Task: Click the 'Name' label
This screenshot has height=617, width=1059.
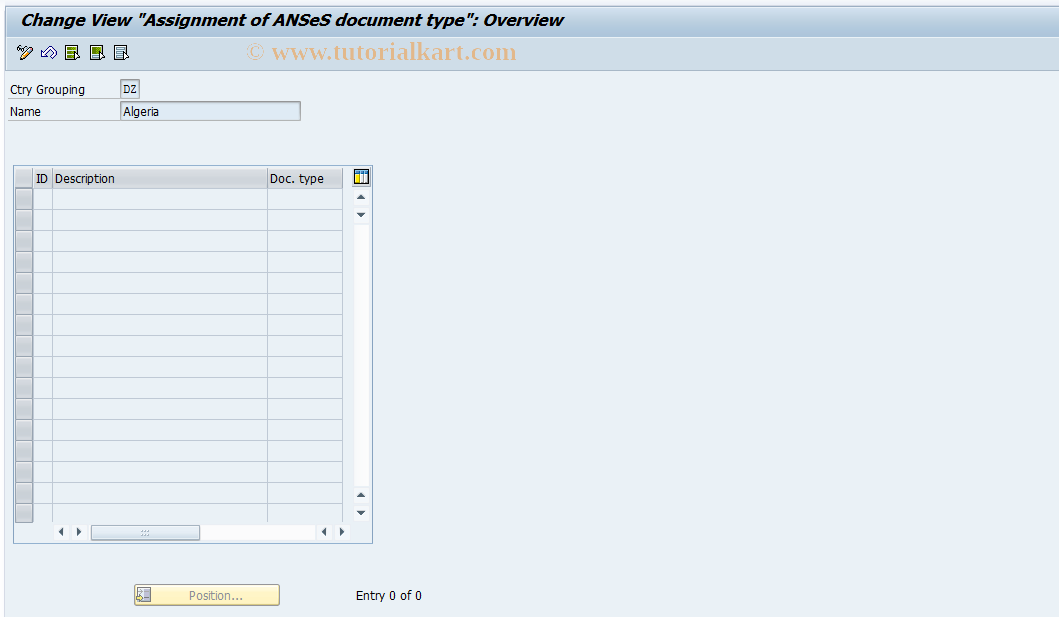Action: coord(25,111)
